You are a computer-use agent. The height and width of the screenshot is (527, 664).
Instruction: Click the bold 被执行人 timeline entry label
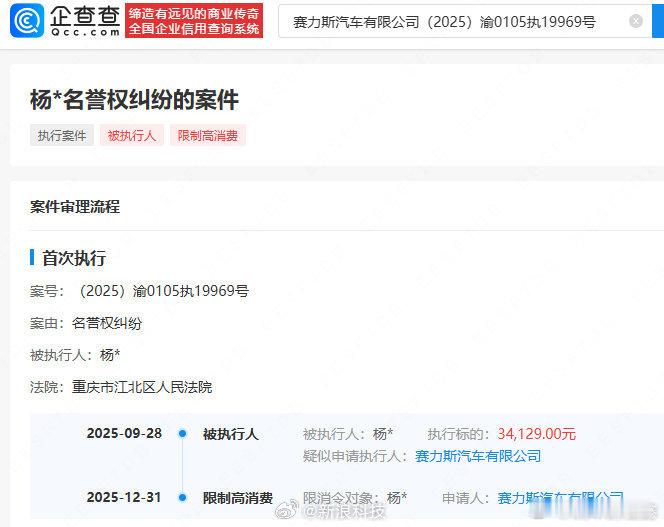pyautogui.click(x=230, y=434)
